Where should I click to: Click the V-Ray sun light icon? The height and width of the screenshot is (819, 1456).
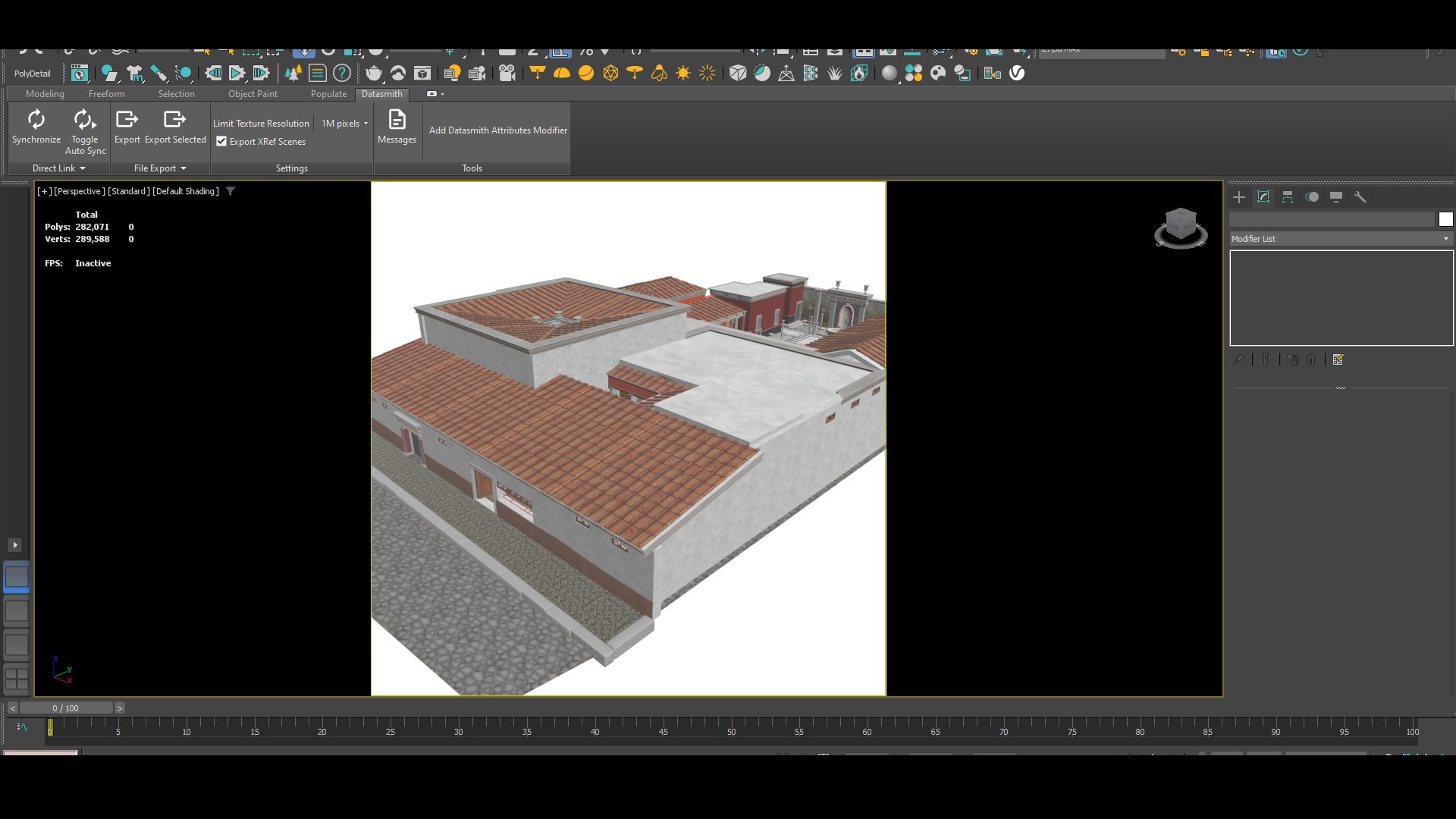(x=683, y=73)
